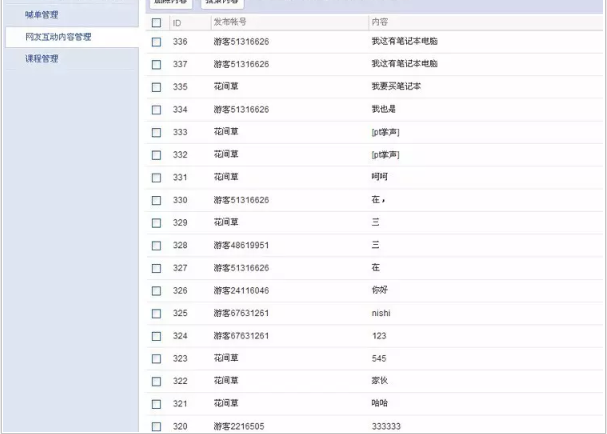Click the content 家伙
The width and height of the screenshot is (607, 434).
[379, 380]
